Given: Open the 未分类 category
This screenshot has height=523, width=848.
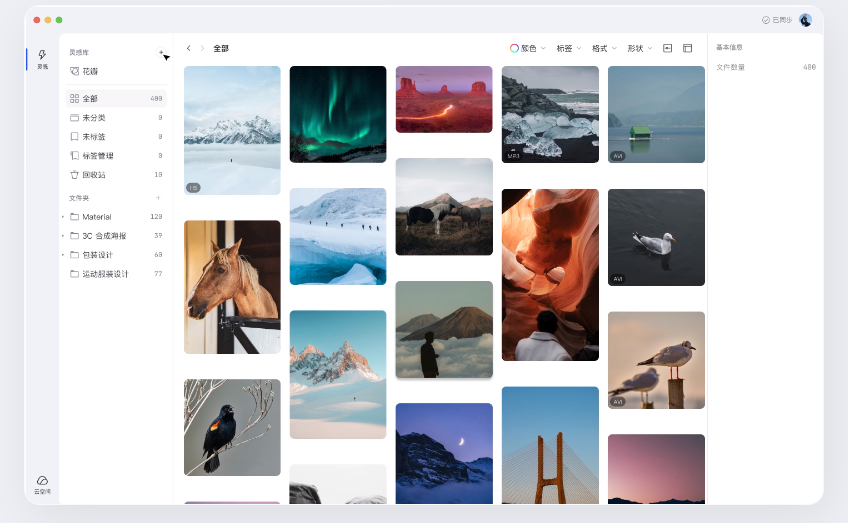Looking at the screenshot, I should click(116, 117).
